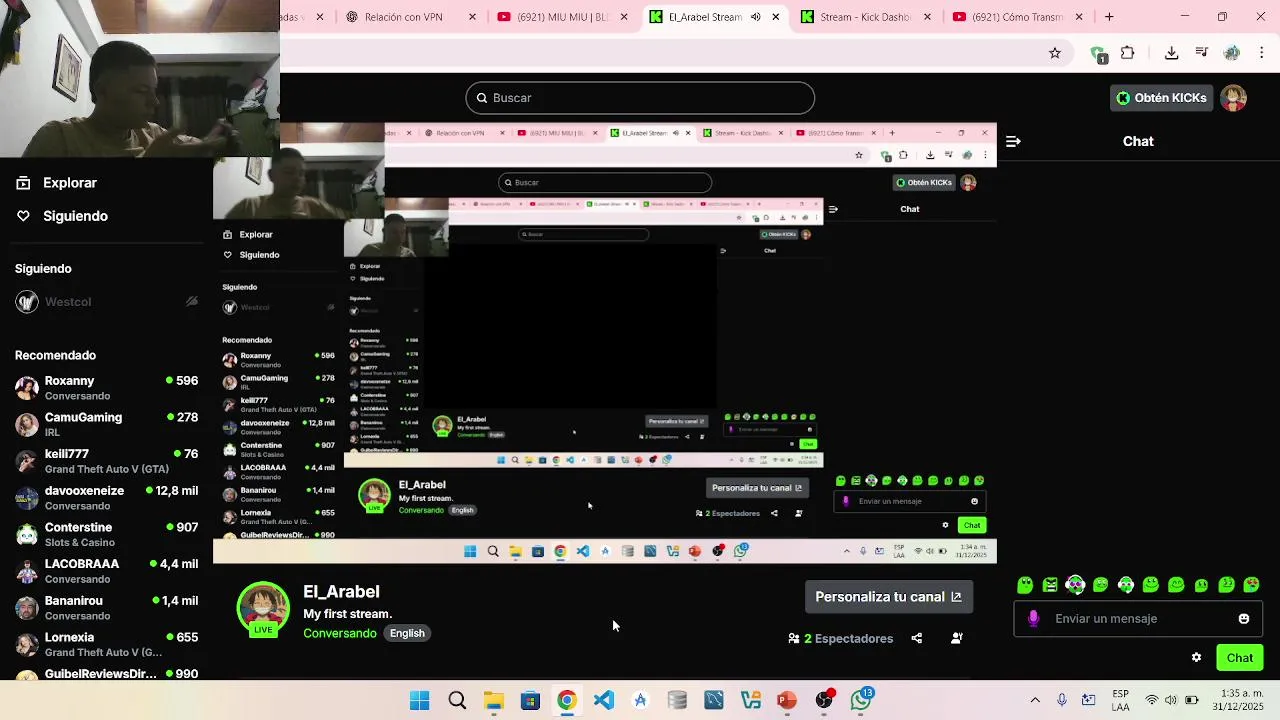Open a new browser tab
Viewport: 1280px width, 720px height.
coord(1108,17)
